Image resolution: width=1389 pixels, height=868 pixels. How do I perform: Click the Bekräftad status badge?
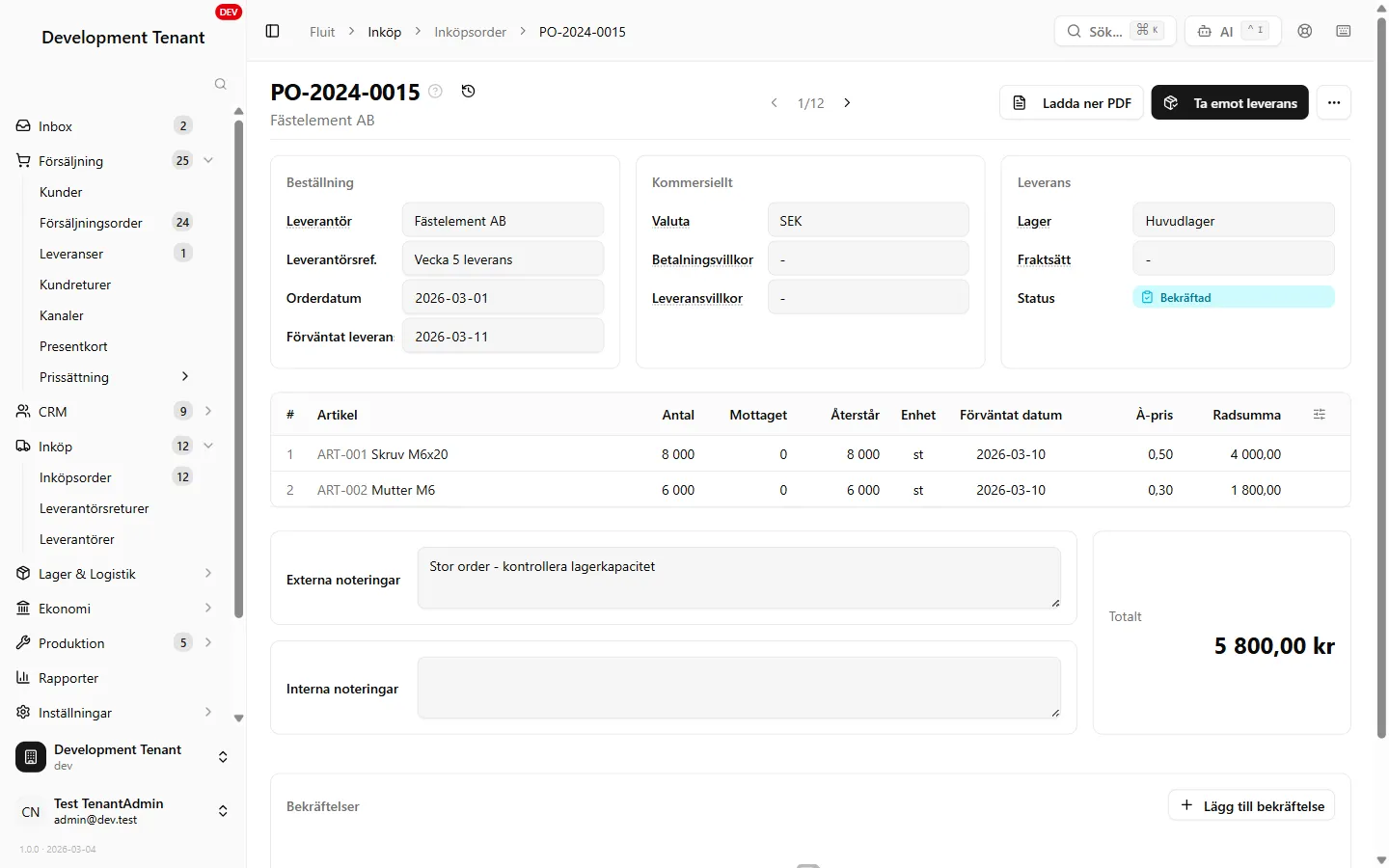pos(1234,297)
